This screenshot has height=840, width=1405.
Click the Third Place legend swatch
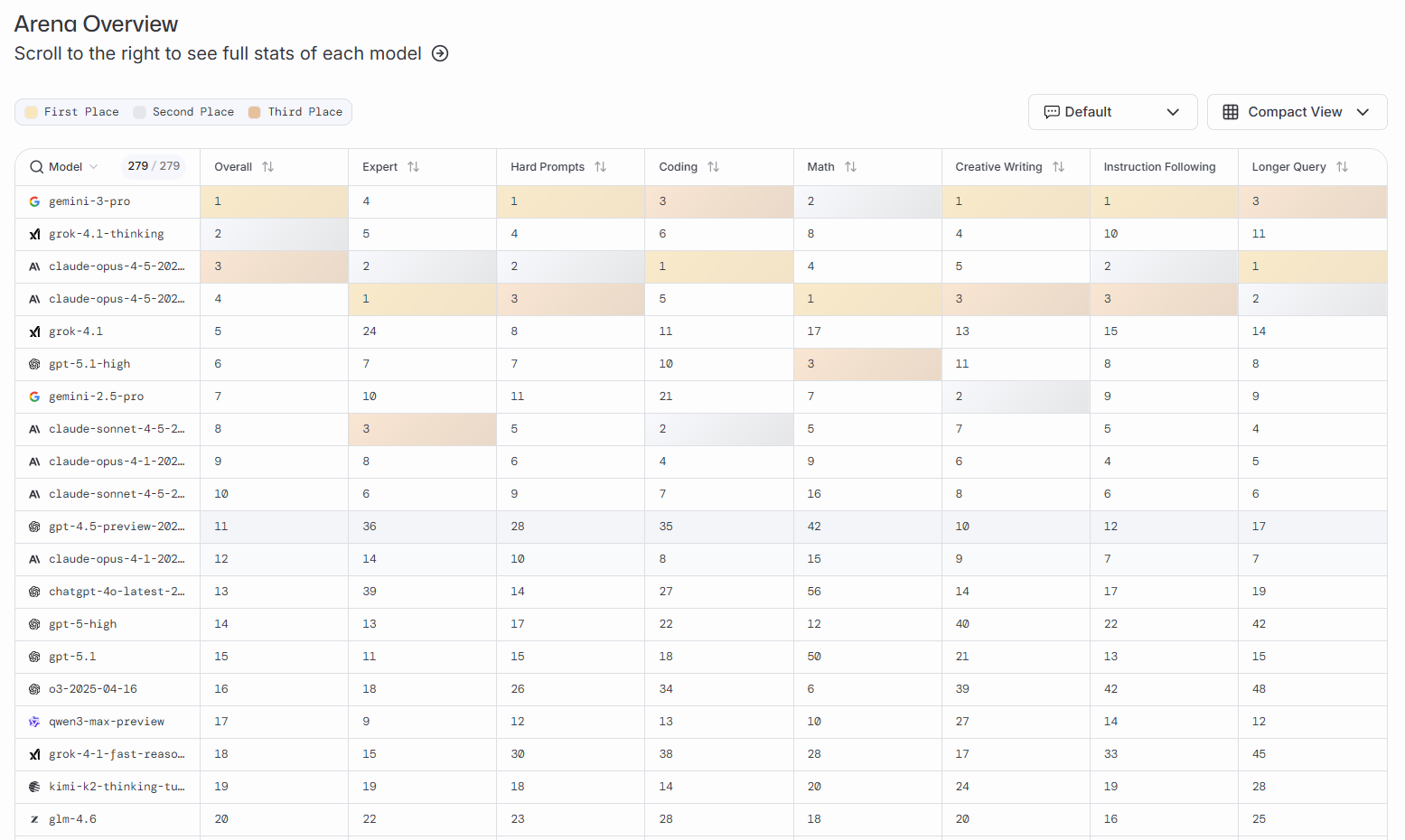(x=255, y=112)
